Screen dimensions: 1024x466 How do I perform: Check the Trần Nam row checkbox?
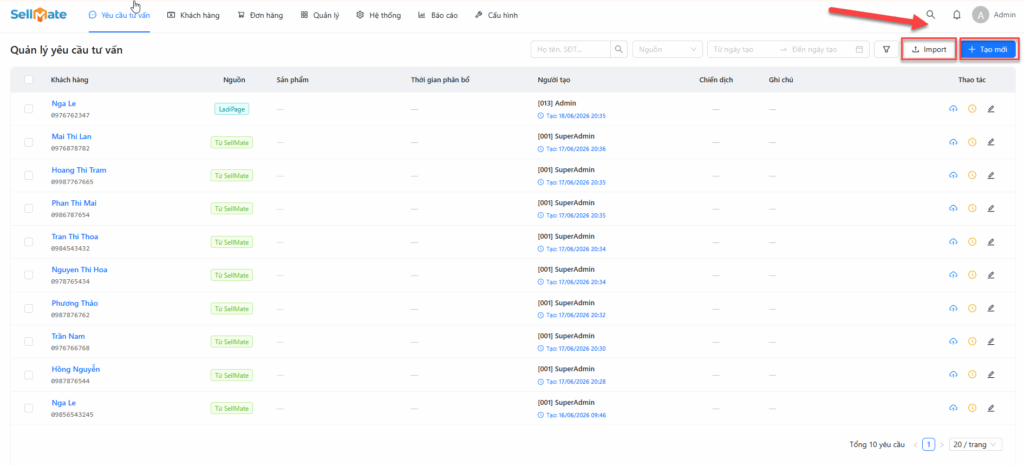pyautogui.click(x=29, y=341)
